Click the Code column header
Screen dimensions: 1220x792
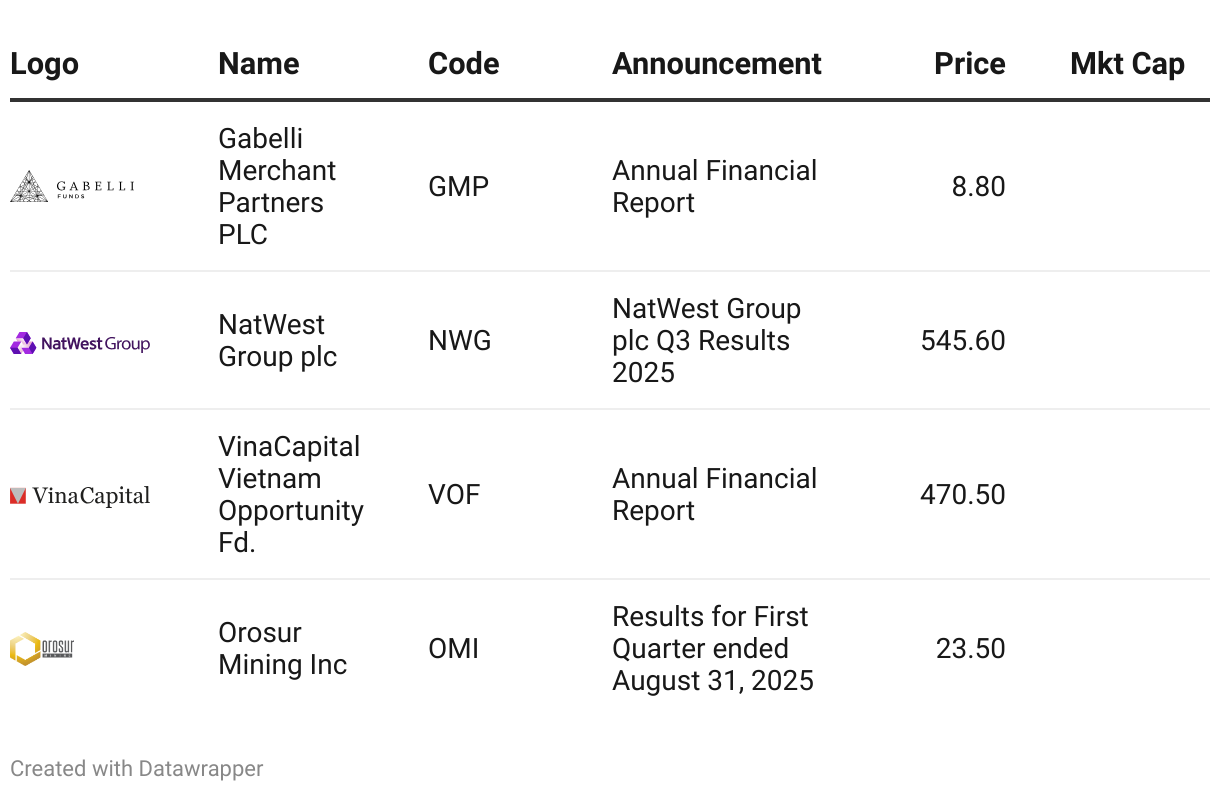pyautogui.click(x=463, y=64)
